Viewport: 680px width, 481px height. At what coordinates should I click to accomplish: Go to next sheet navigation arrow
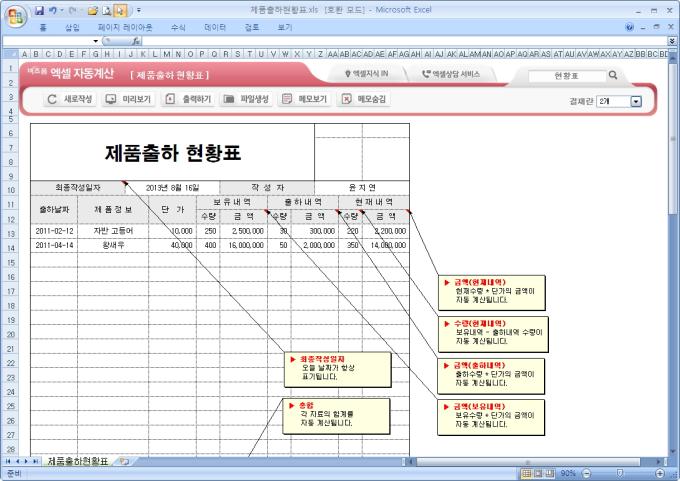(26, 461)
